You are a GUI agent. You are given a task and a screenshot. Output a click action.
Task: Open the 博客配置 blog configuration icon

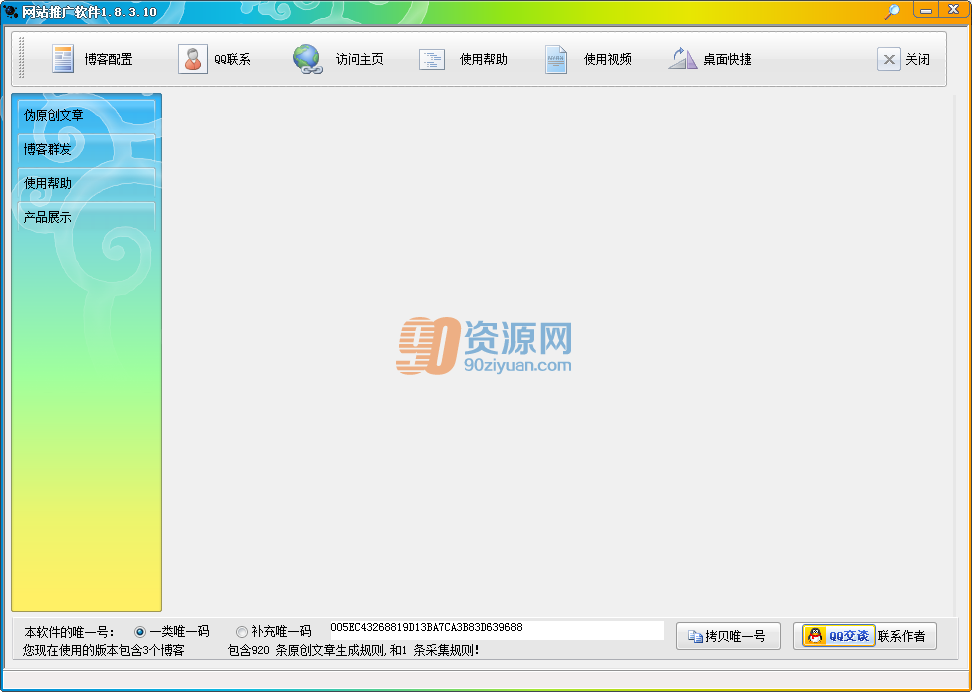[63, 59]
